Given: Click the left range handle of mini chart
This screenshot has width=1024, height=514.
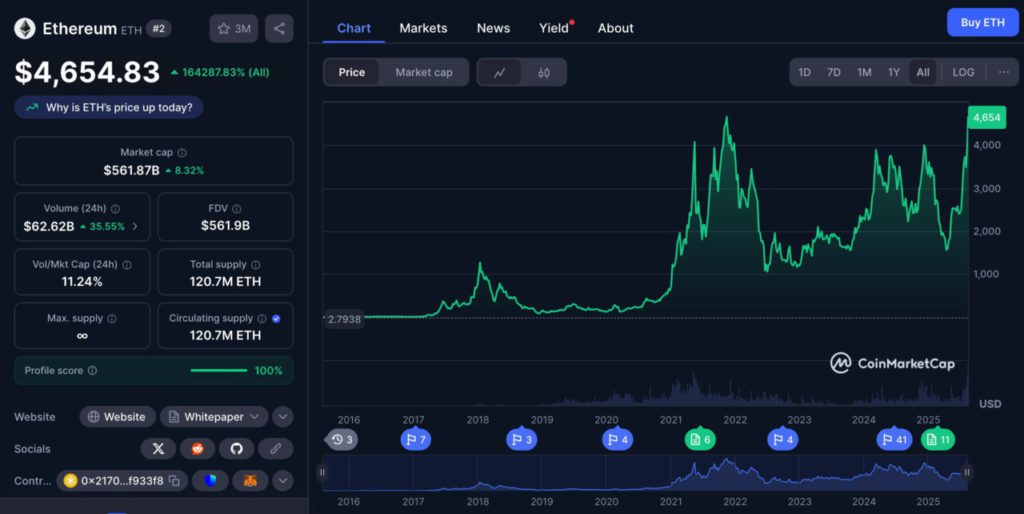Looking at the screenshot, I should [x=322, y=472].
